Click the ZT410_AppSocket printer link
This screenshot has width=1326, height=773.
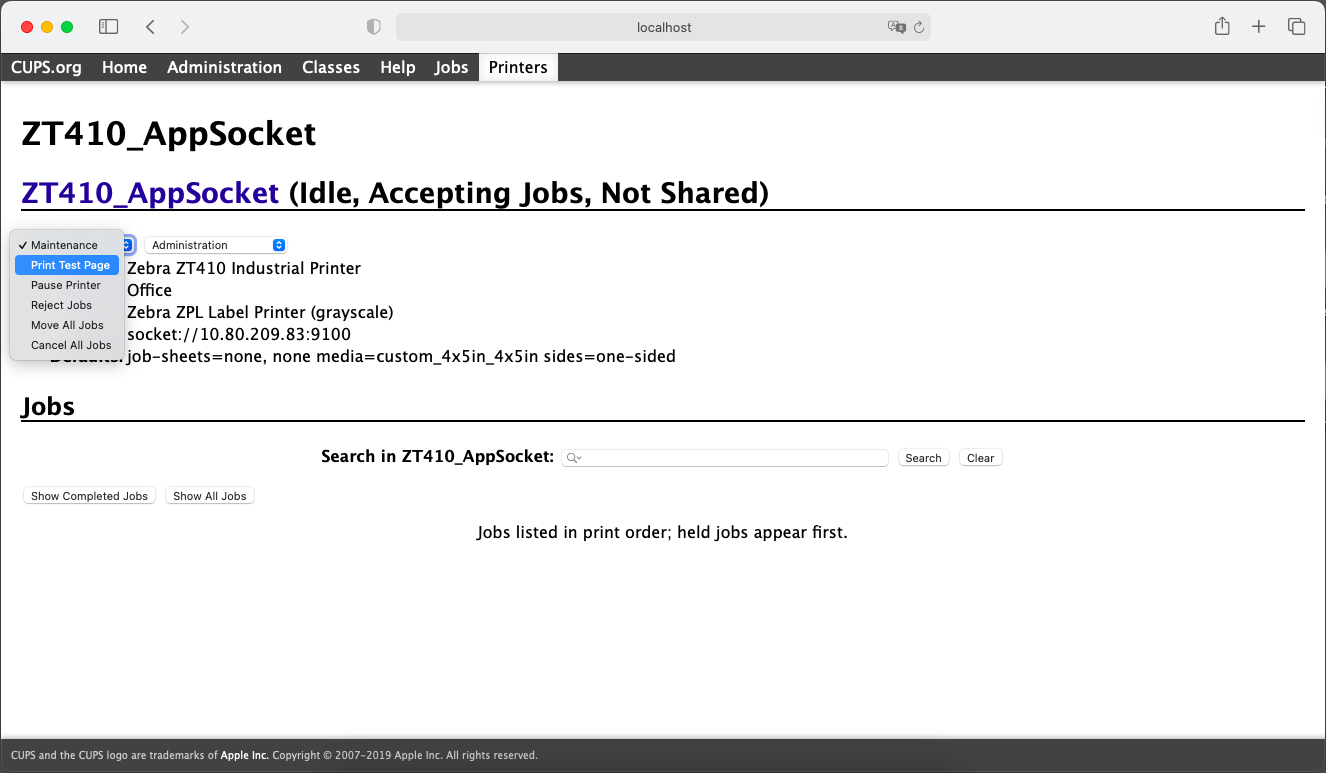tap(150, 193)
